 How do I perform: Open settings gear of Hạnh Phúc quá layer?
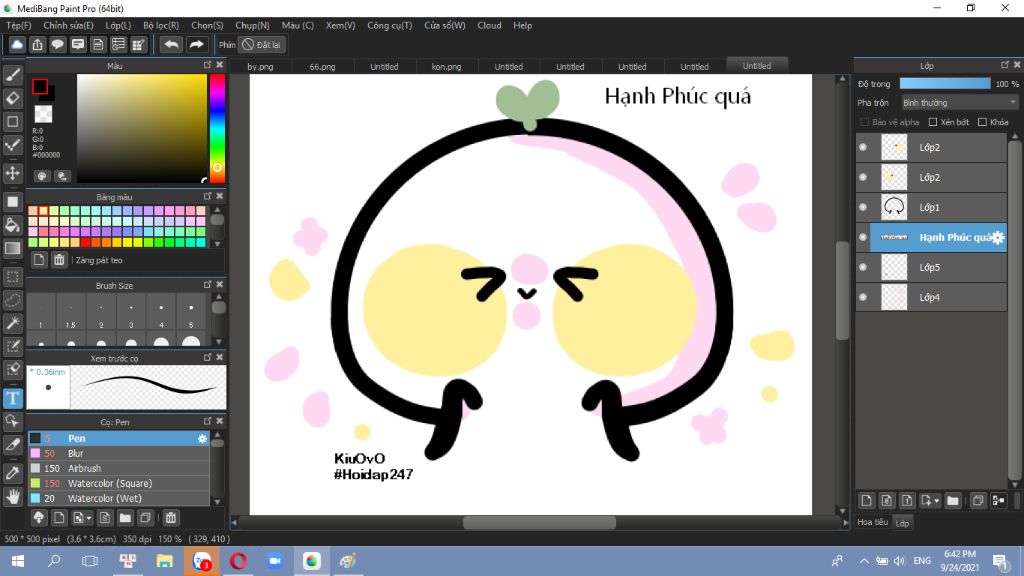pos(997,238)
